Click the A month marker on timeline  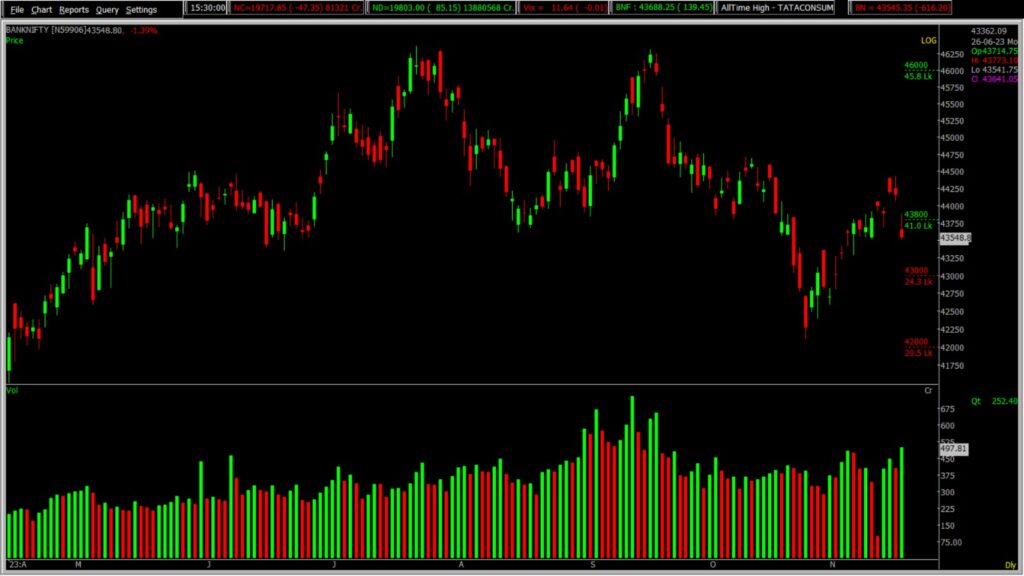461,564
